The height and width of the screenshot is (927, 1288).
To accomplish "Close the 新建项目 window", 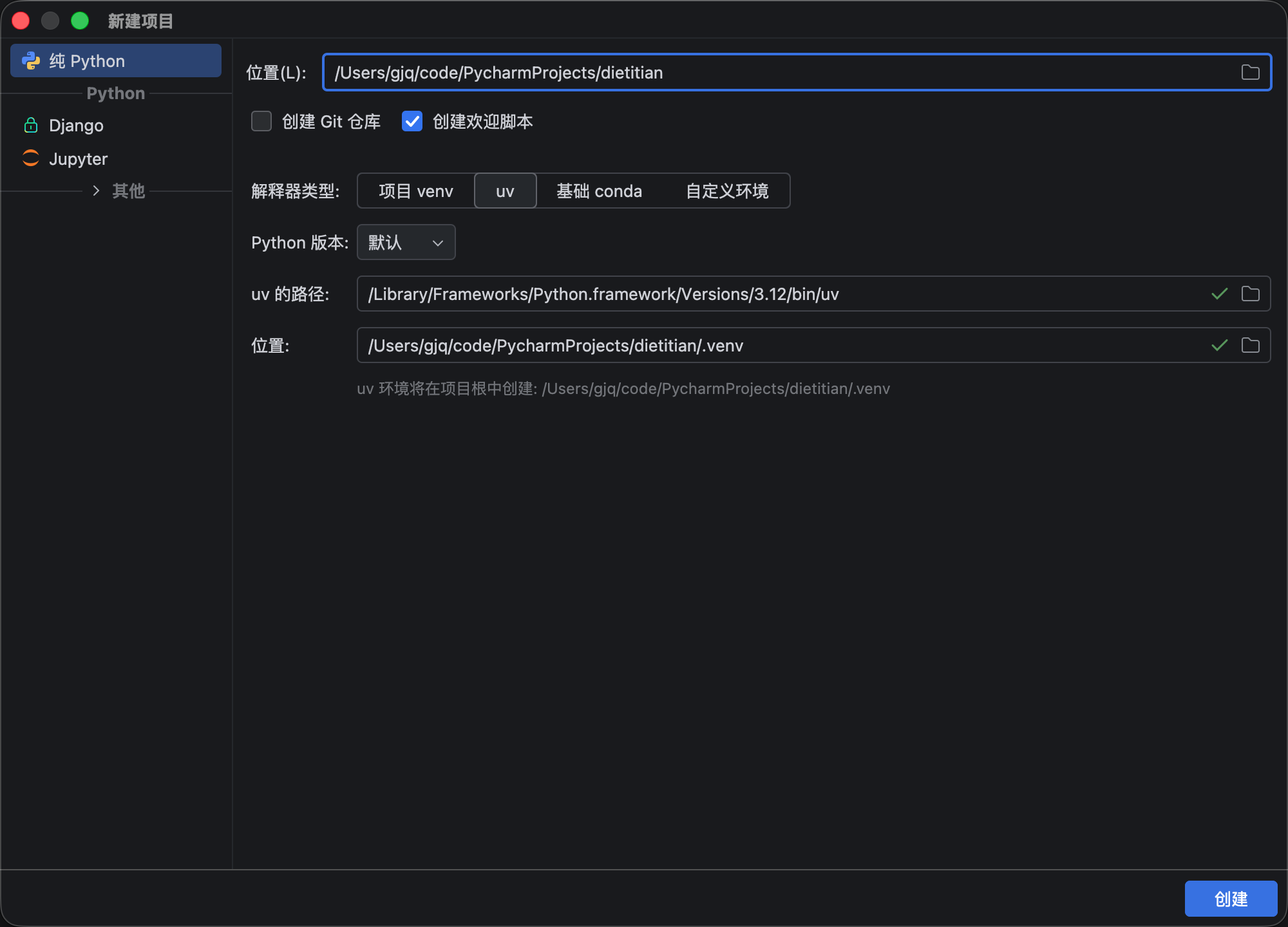I will pos(21,21).
